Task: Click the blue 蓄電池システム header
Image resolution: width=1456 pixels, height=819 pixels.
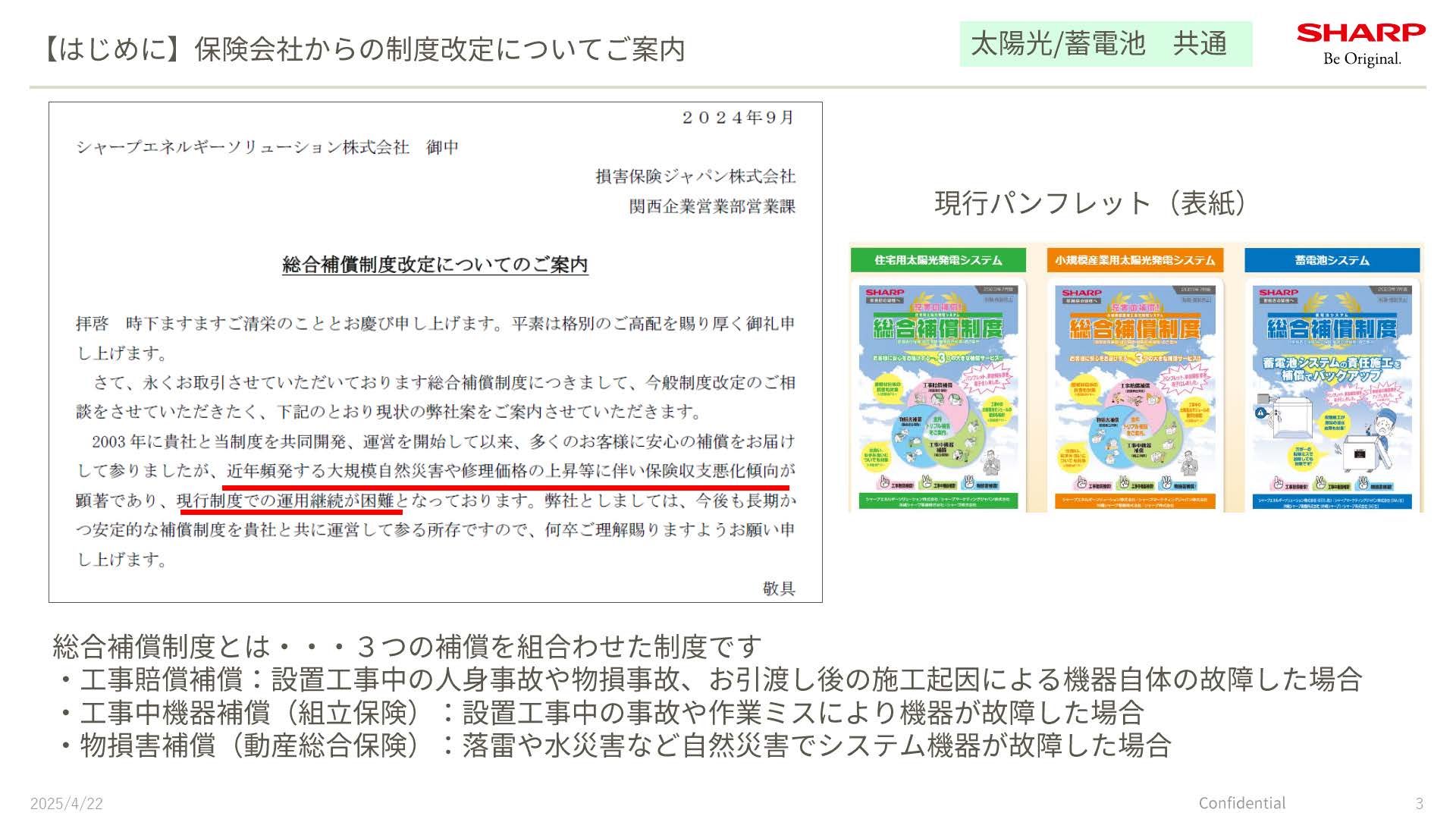Action: 1332,260
